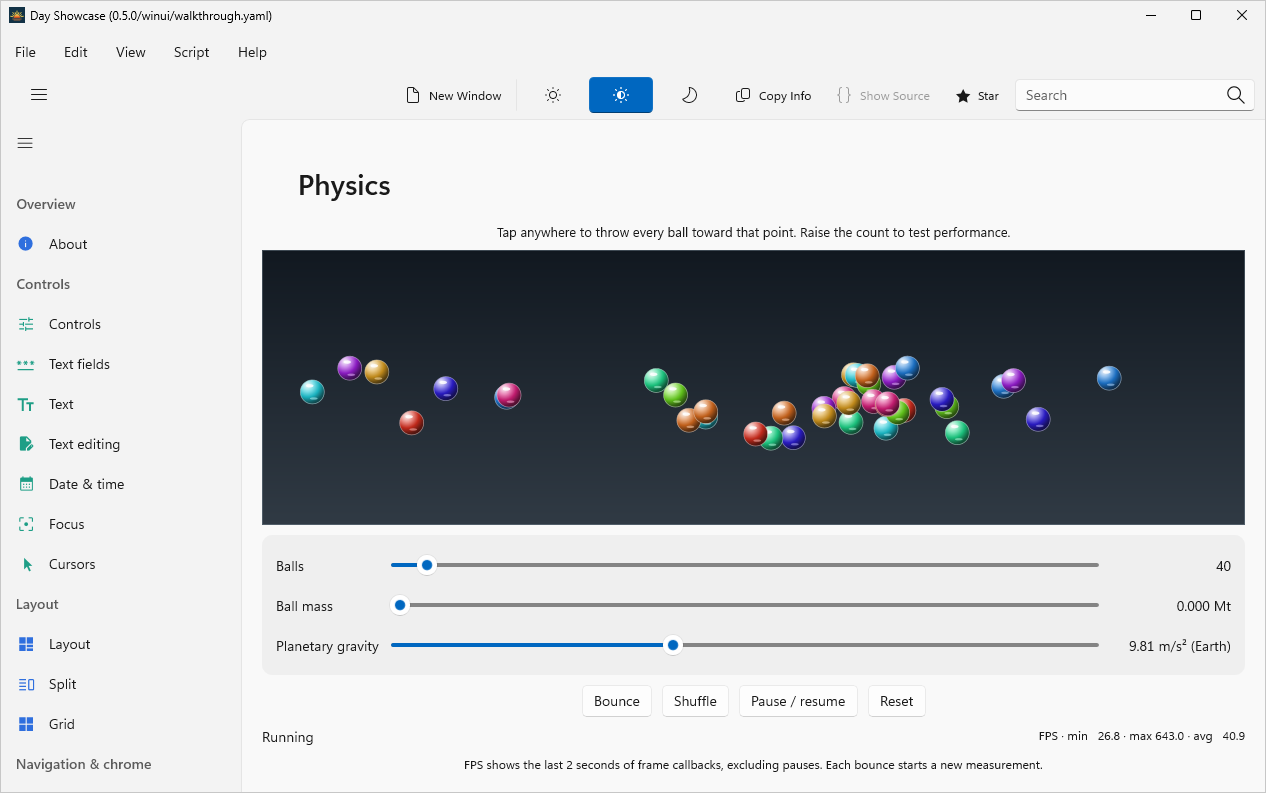This screenshot has height=793, width=1266.
Task: Switch to dark theme moon icon
Action: click(689, 95)
